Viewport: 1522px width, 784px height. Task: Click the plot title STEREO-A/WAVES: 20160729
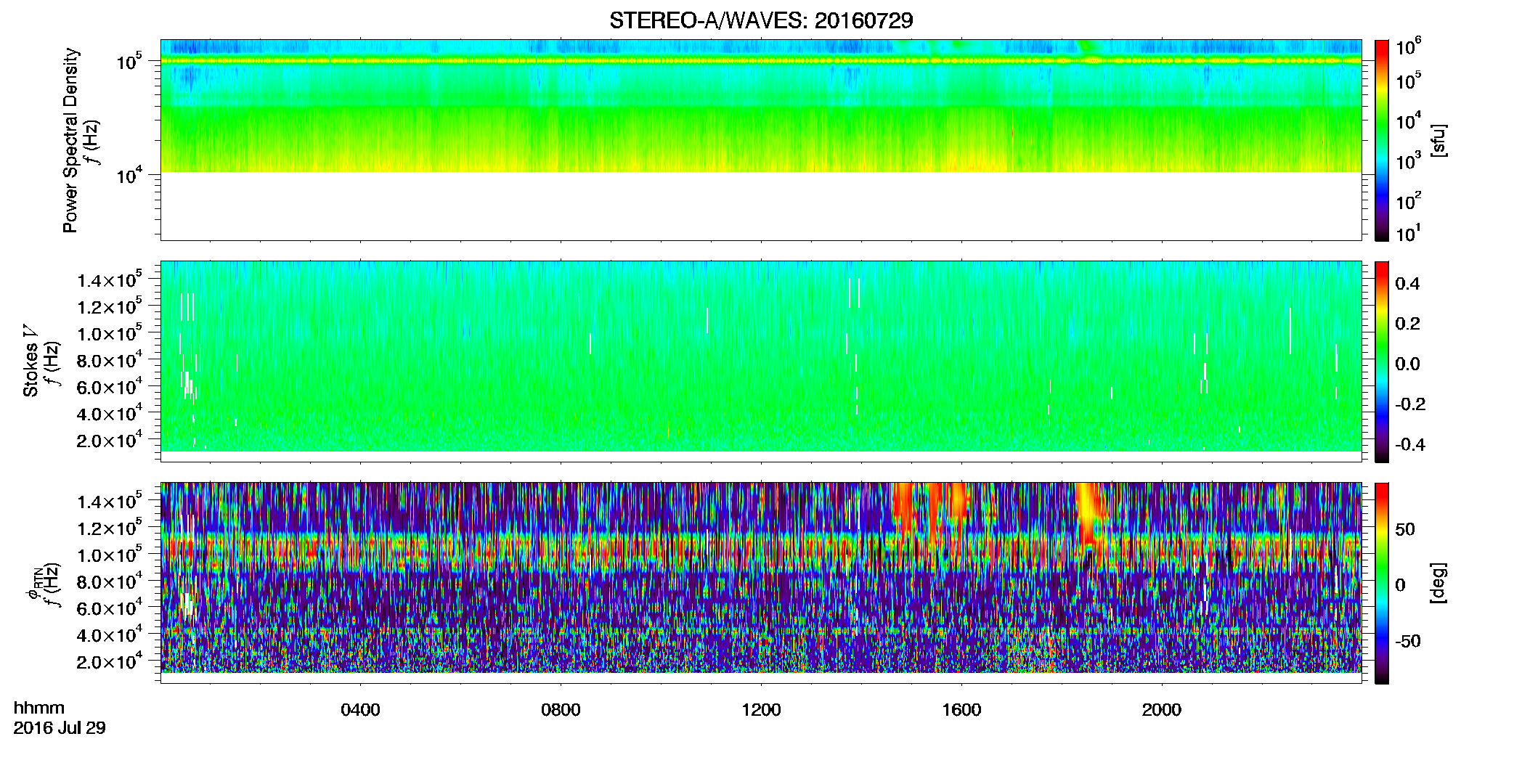point(761,20)
